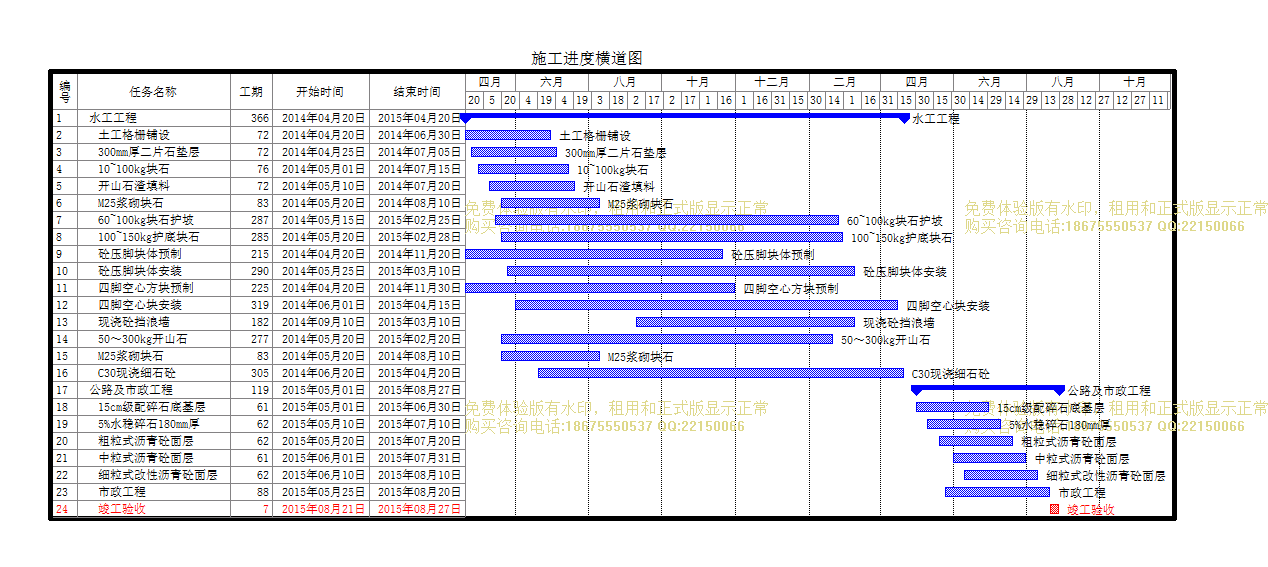Select the blue Gantt bar for 四脚空心方块预制
Image resolution: width=1268 pixels, height=567 pixels.
[x=600, y=288]
